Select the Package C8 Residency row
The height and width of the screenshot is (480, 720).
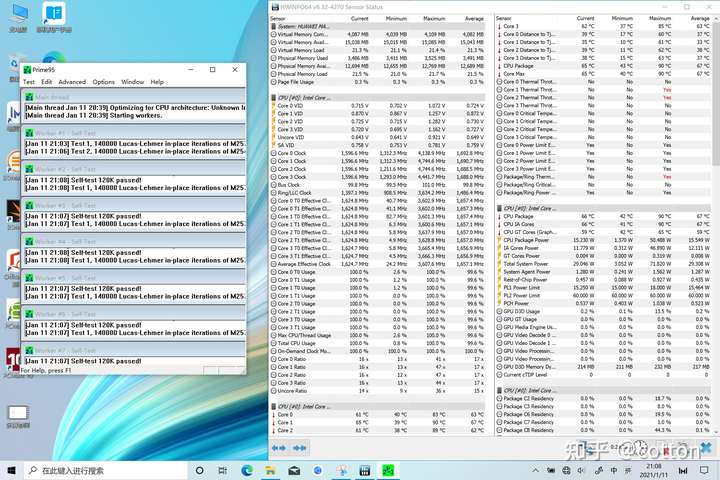tap(603, 430)
